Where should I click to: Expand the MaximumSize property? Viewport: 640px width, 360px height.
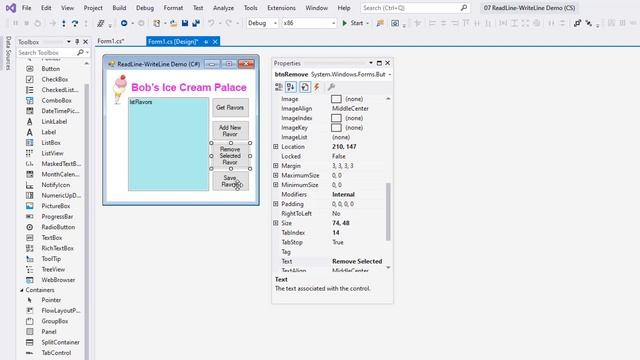pyautogui.click(x=276, y=175)
